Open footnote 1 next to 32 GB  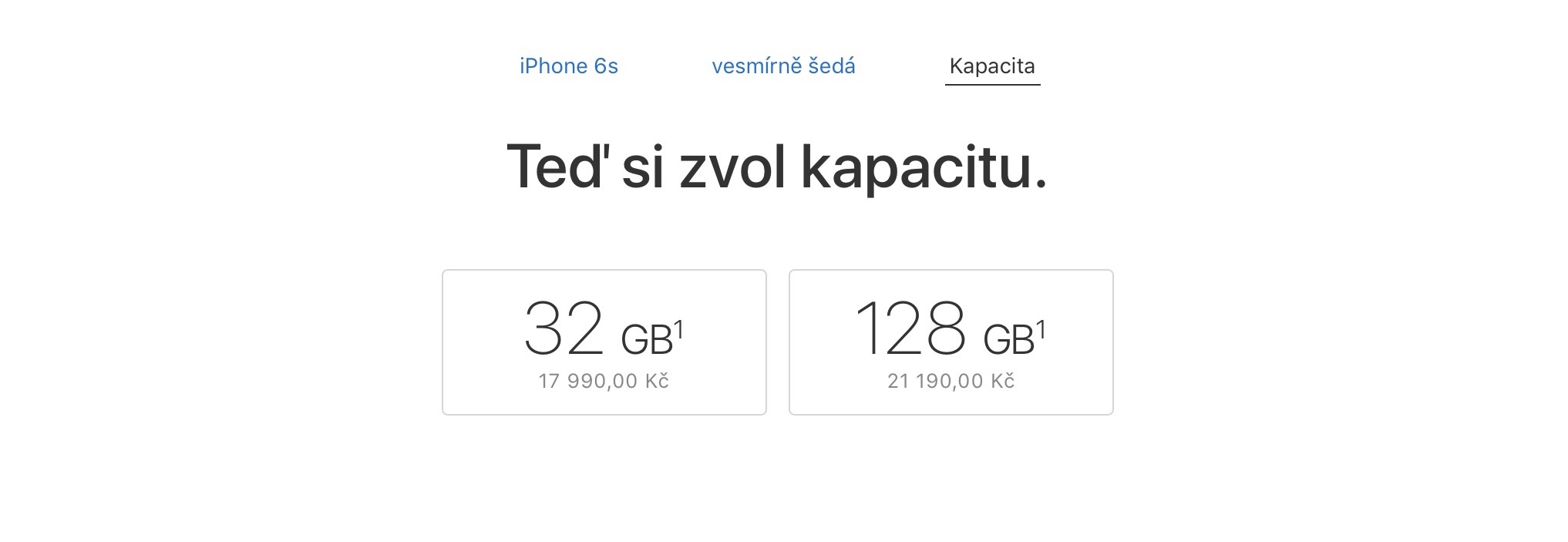678,330
